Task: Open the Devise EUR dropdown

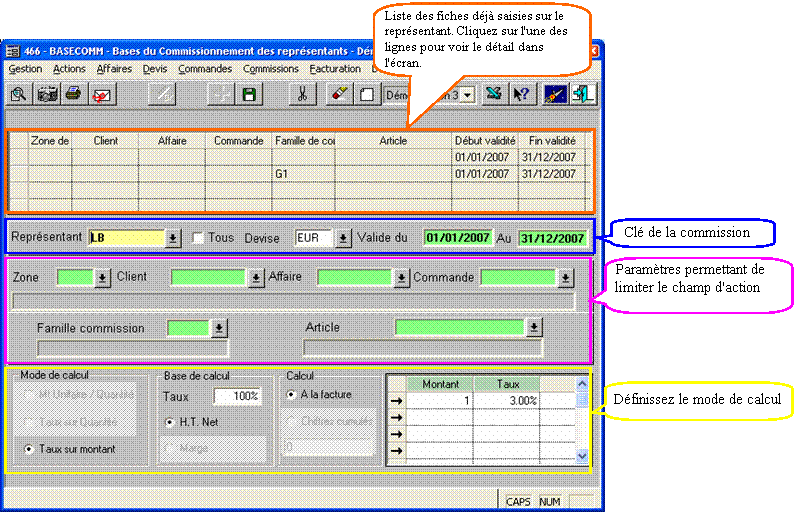Action: click(x=343, y=238)
